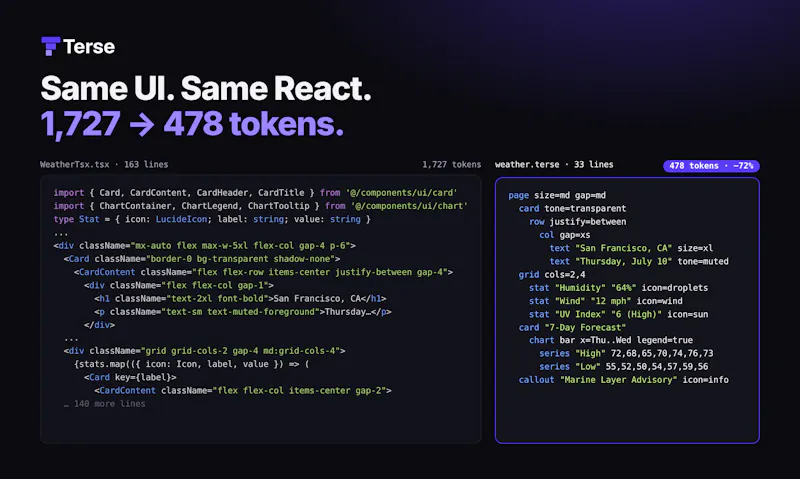Click the 'col gap=xs' line
Image resolution: width=800 pixels, height=479 pixels.
565,235
